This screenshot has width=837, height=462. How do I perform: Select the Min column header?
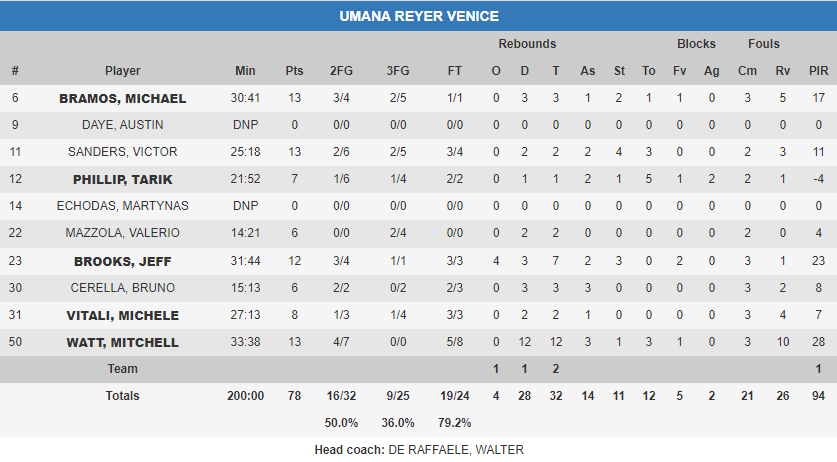(245, 71)
